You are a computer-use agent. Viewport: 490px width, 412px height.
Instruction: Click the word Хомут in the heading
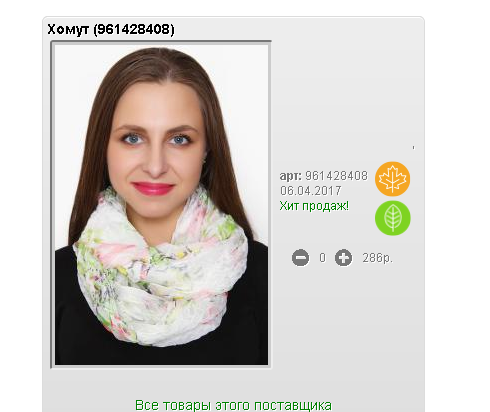click(x=68, y=29)
